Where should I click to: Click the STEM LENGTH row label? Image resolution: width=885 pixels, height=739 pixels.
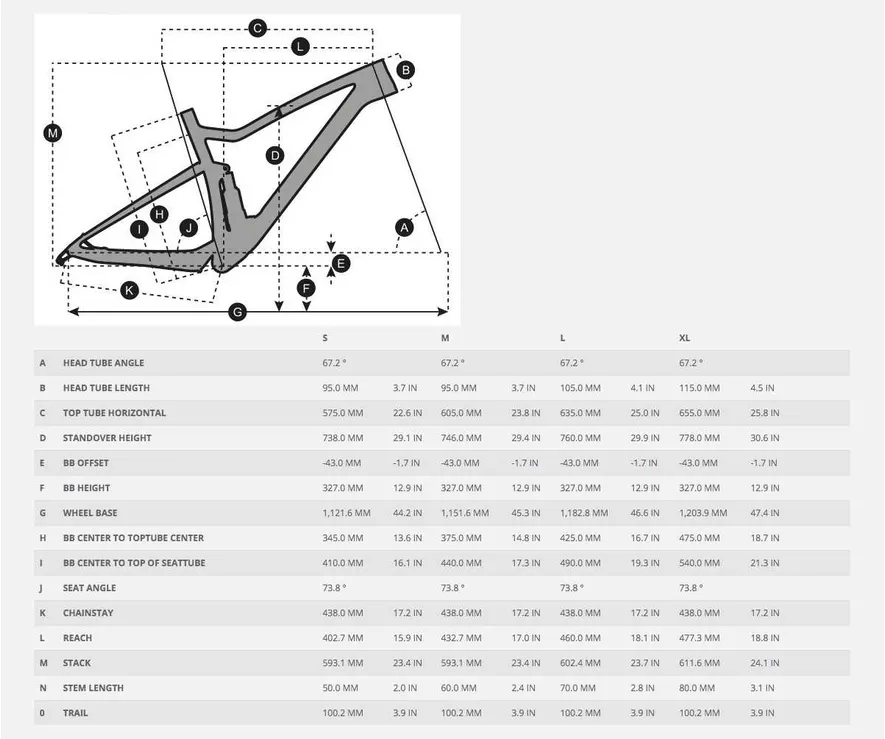click(93, 688)
